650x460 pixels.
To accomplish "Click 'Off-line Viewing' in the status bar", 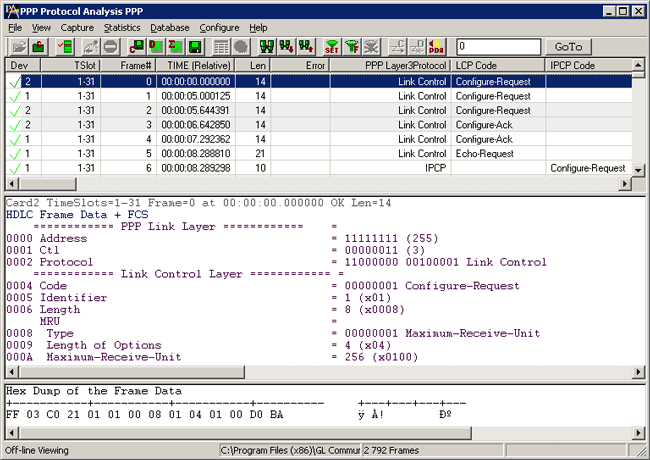I will [x=37, y=450].
